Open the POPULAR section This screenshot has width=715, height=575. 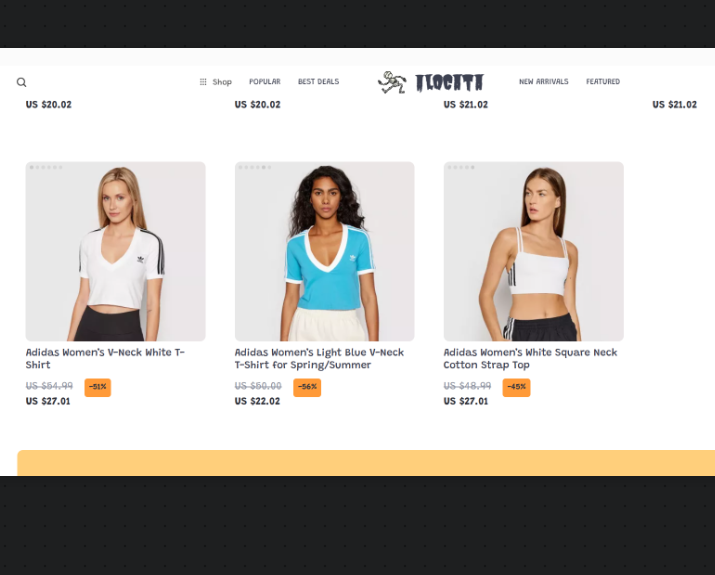point(264,82)
